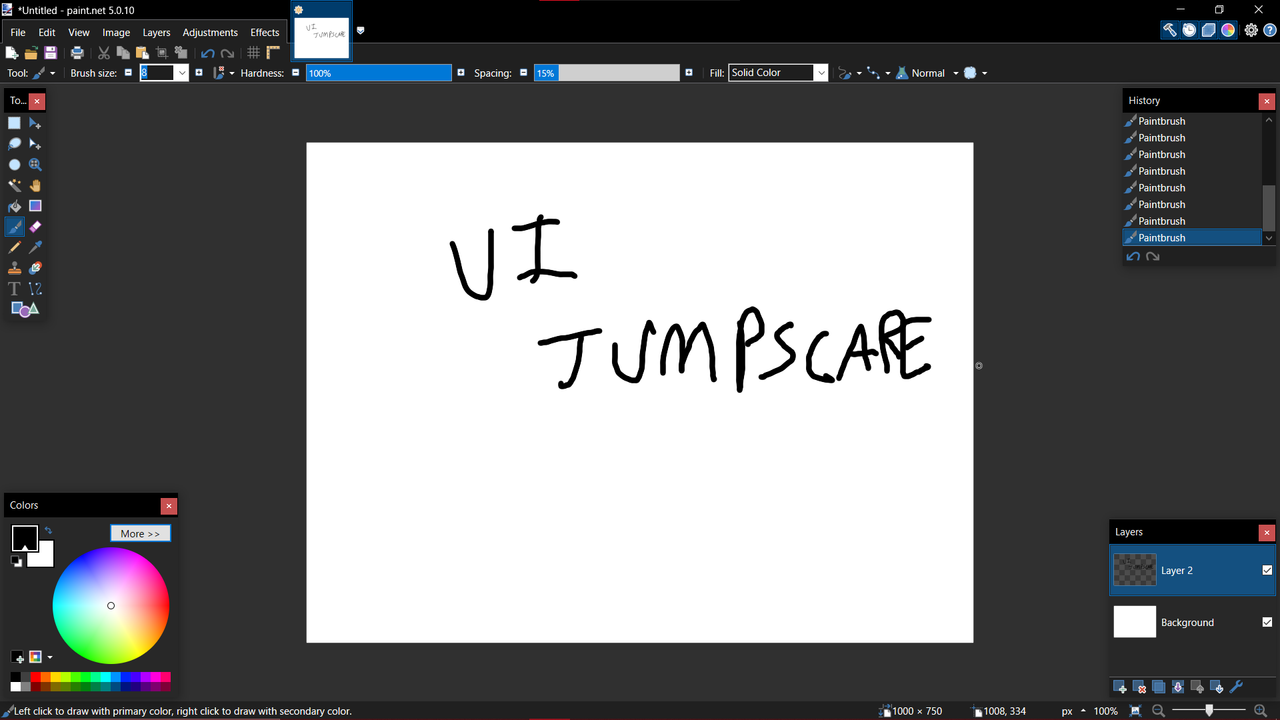Open the Layers menu
This screenshot has width=1280, height=720.
[156, 32]
